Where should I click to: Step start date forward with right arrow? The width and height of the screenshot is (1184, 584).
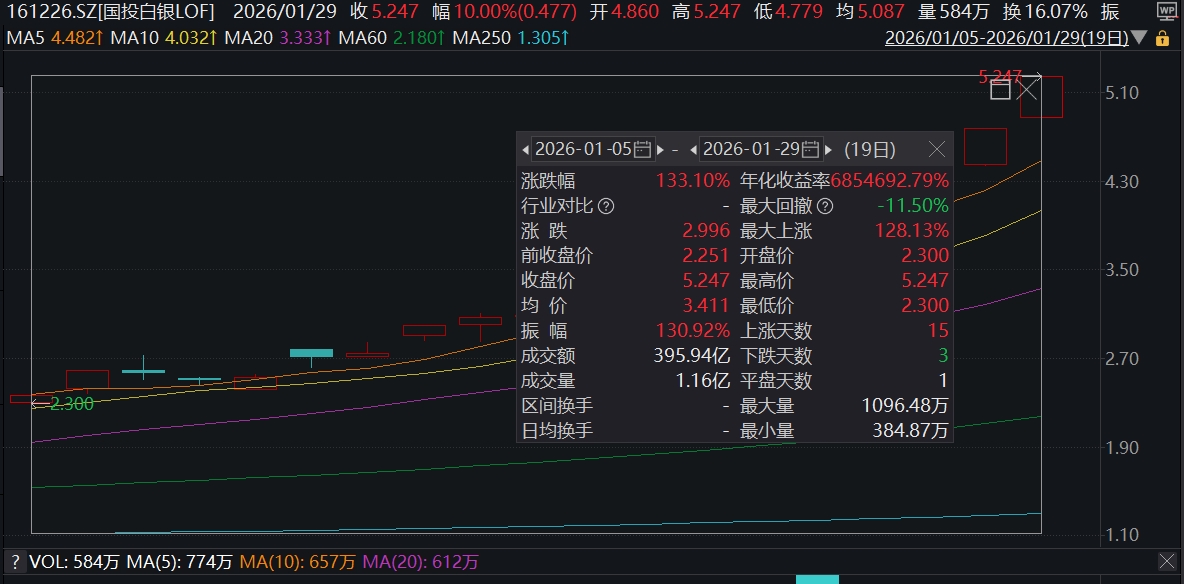(660, 150)
